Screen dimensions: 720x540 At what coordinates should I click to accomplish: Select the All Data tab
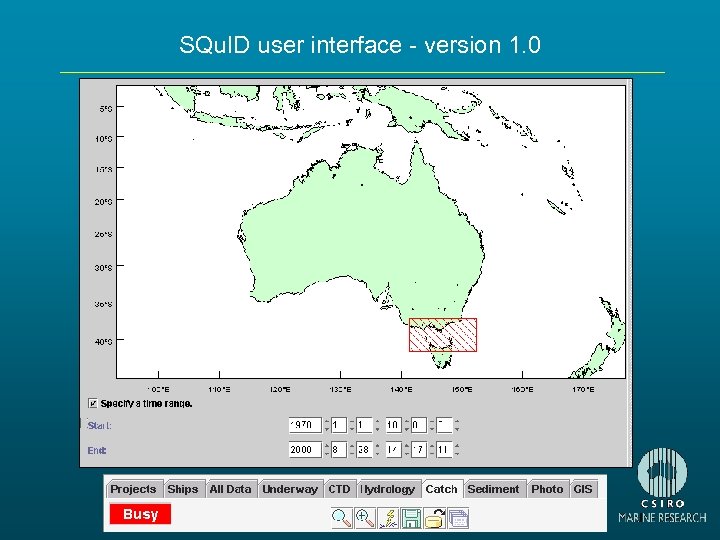(x=230, y=489)
